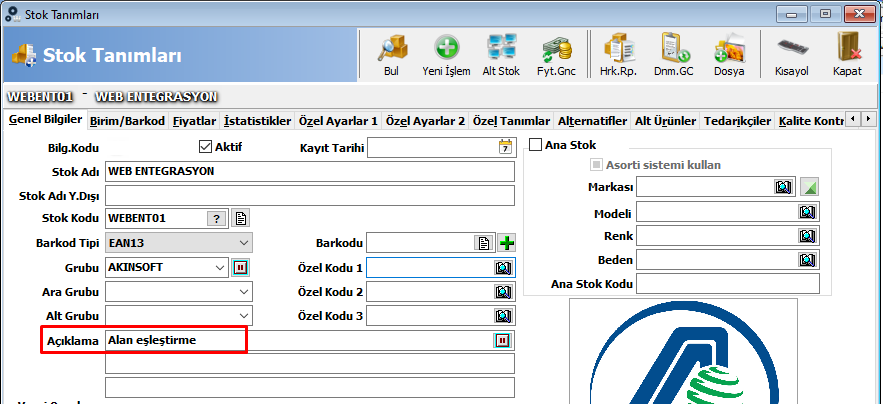Open lookup for Özel Kodu 1

coord(502,268)
